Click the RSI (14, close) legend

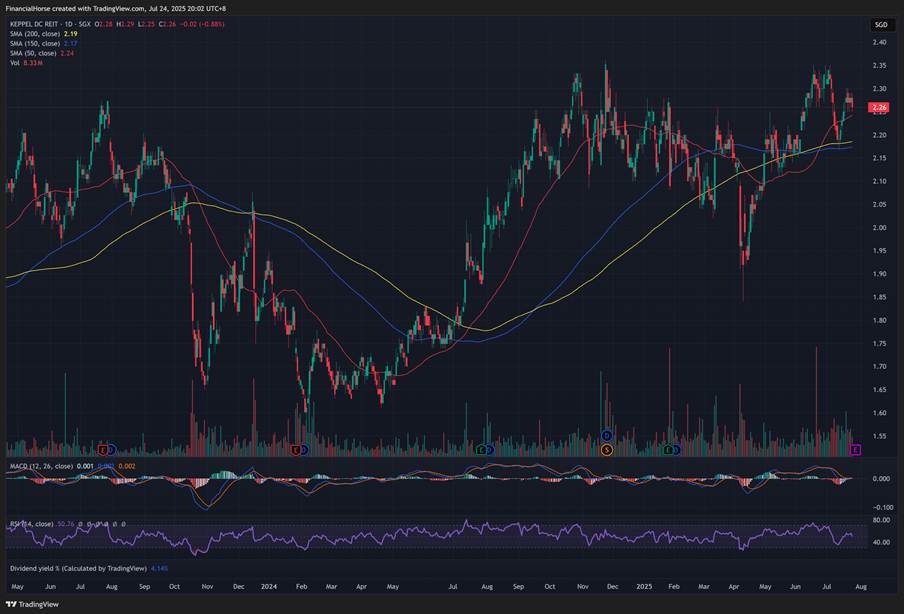point(32,524)
